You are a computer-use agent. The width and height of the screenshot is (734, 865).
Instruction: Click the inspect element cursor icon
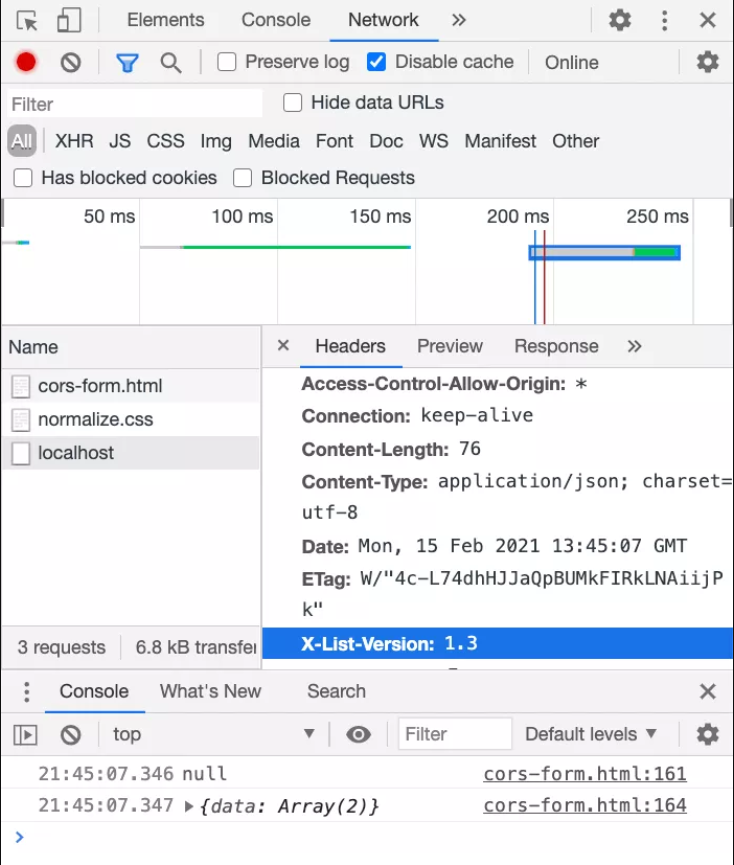(27, 20)
